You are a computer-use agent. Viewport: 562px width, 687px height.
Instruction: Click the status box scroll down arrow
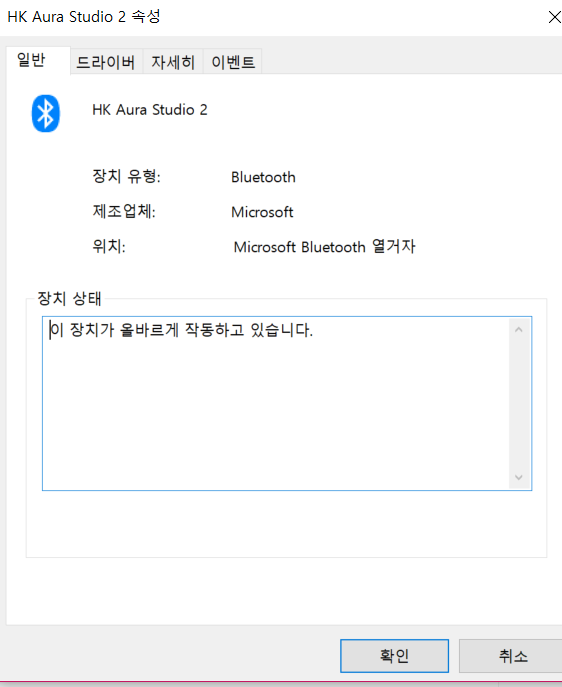click(519, 477)
